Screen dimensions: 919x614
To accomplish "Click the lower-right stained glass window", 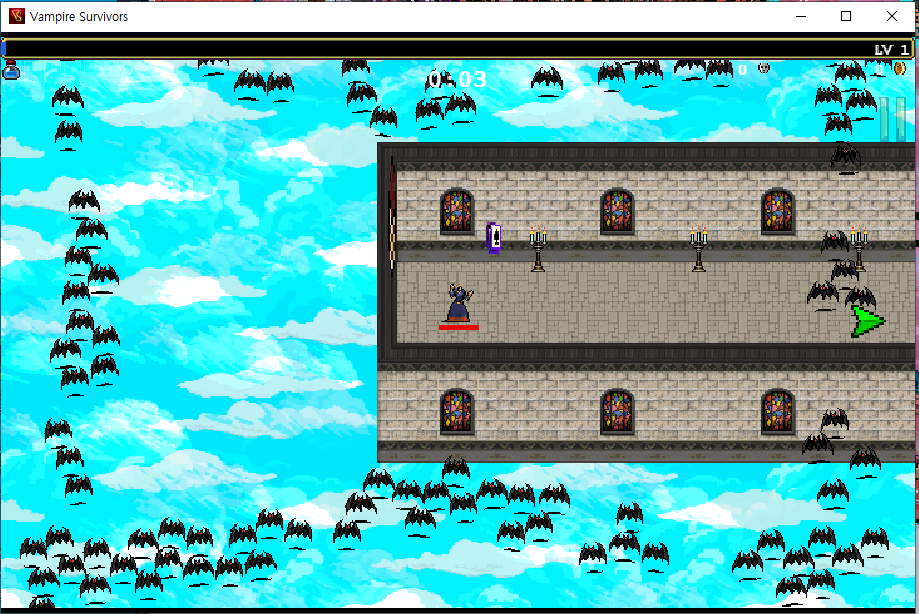I will pos(778,412).
